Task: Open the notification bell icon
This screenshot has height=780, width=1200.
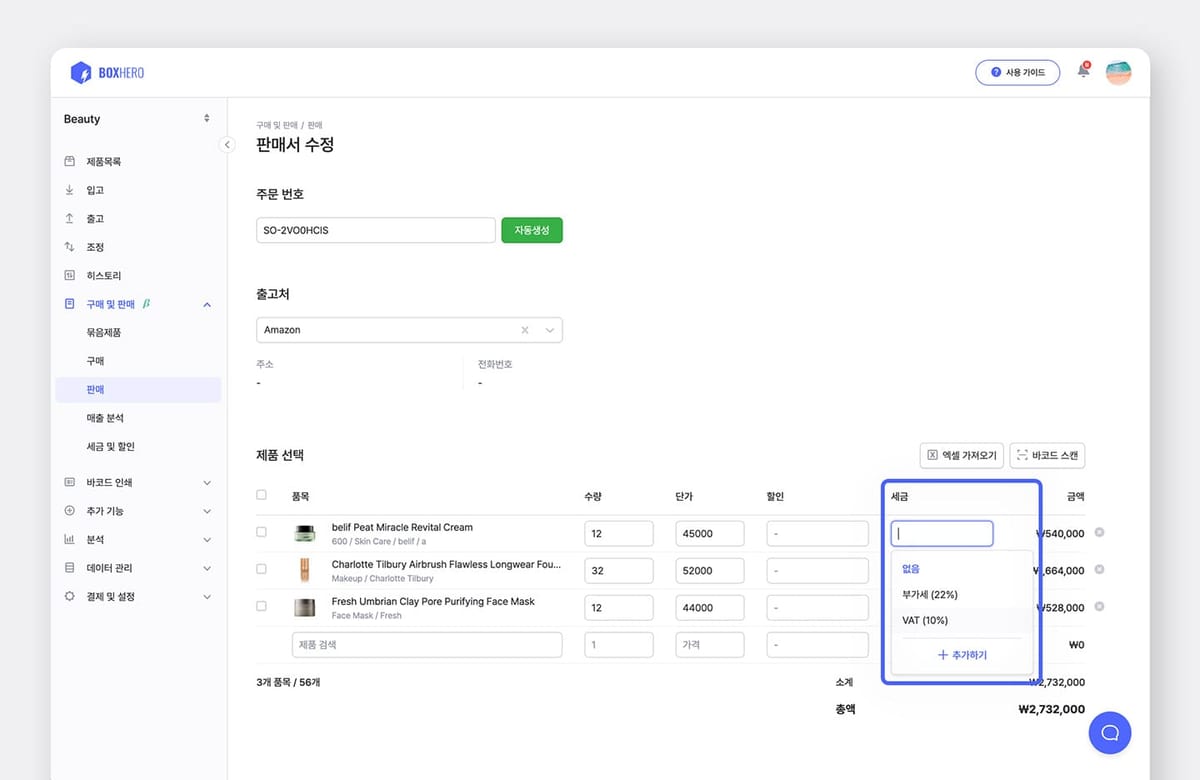Action: 1082,71
